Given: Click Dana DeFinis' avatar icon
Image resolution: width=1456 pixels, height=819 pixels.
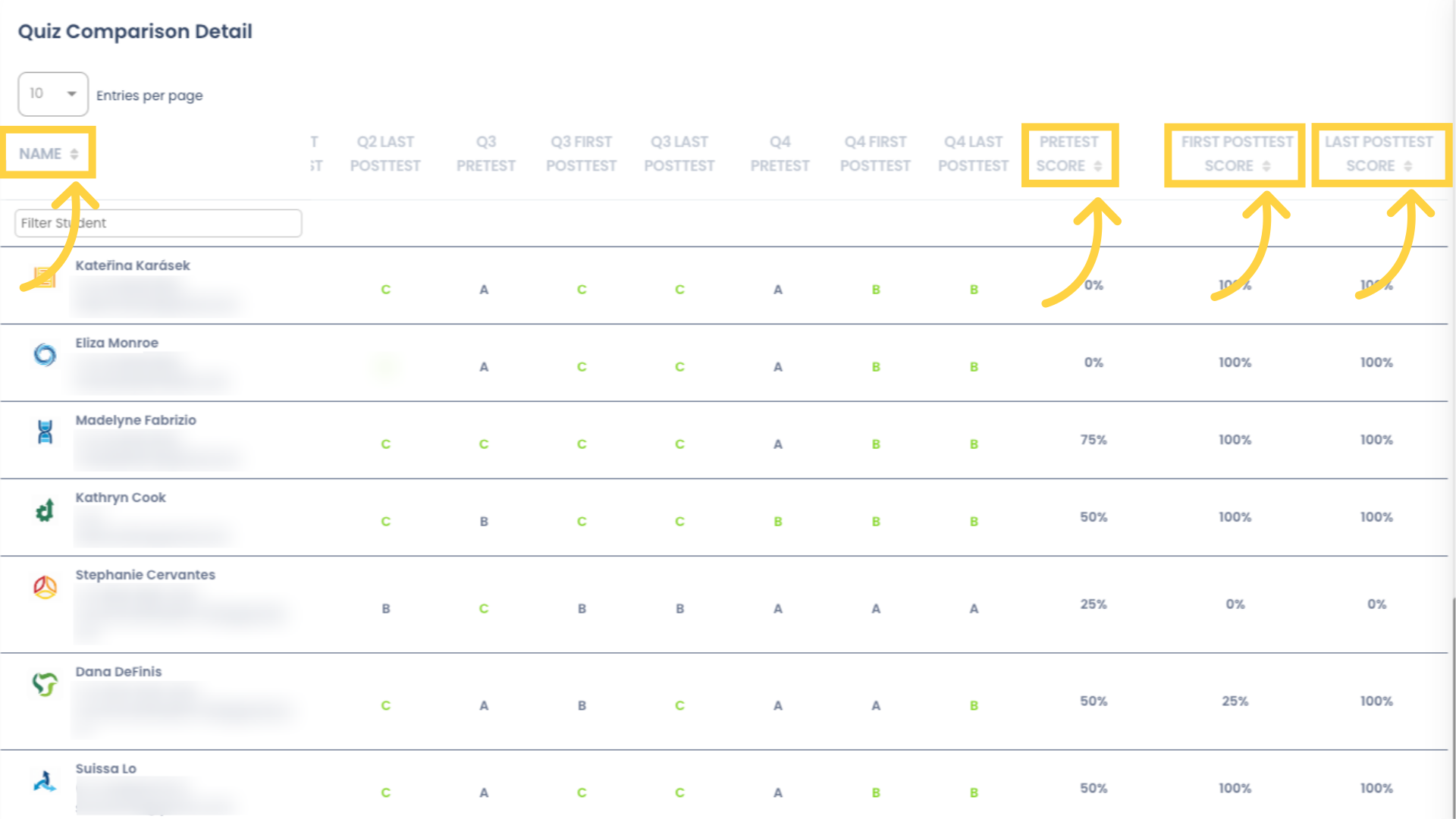Looking at the screenshot, I should (45, 684).
